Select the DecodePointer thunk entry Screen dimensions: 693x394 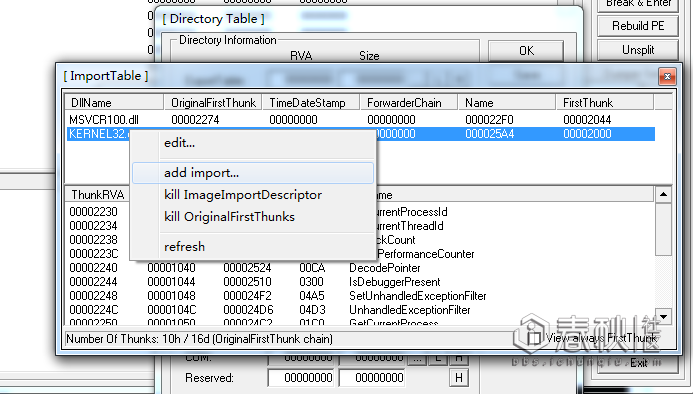click(x=385, y=268)
